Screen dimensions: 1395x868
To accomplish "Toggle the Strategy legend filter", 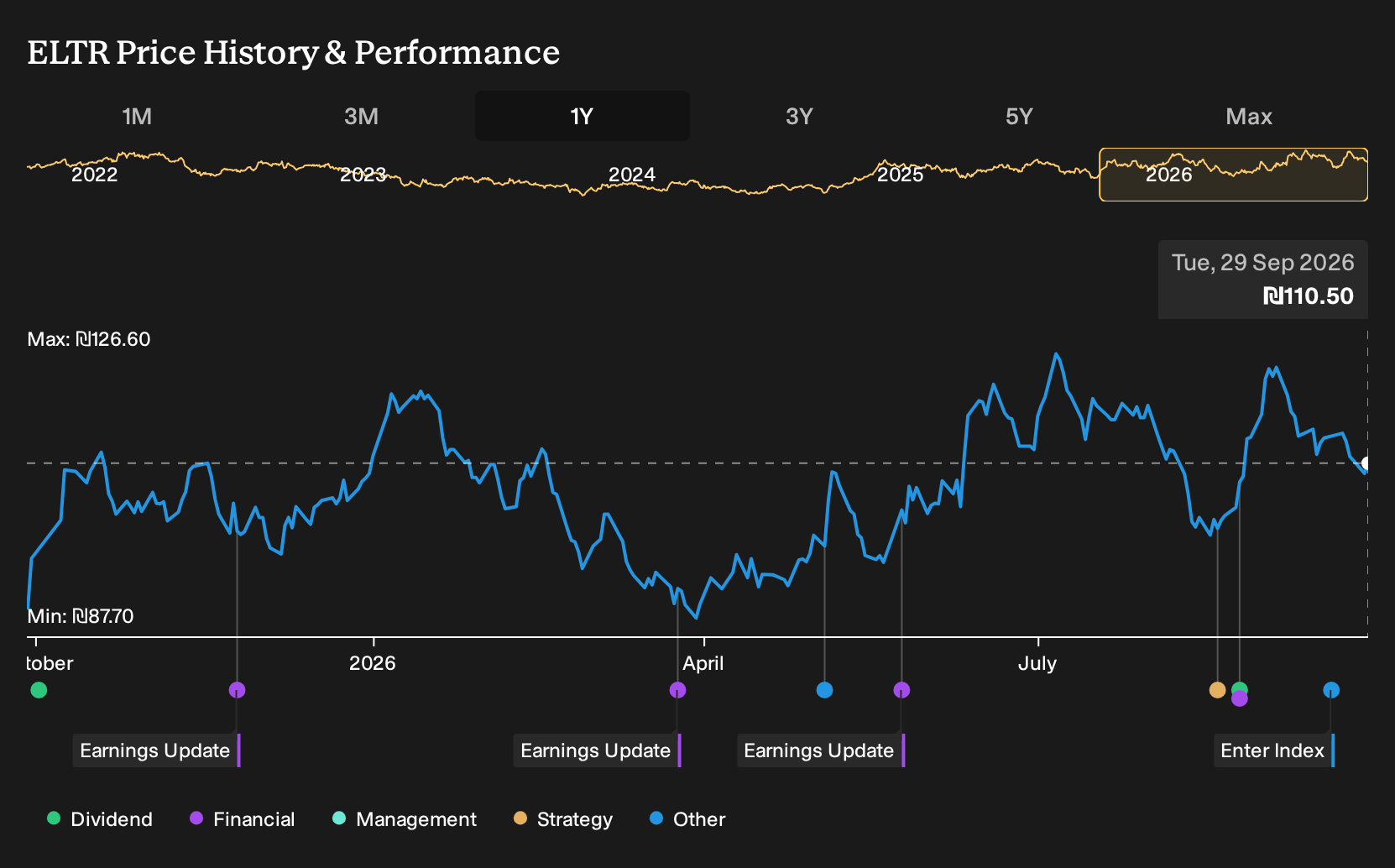I will point(563,819).
